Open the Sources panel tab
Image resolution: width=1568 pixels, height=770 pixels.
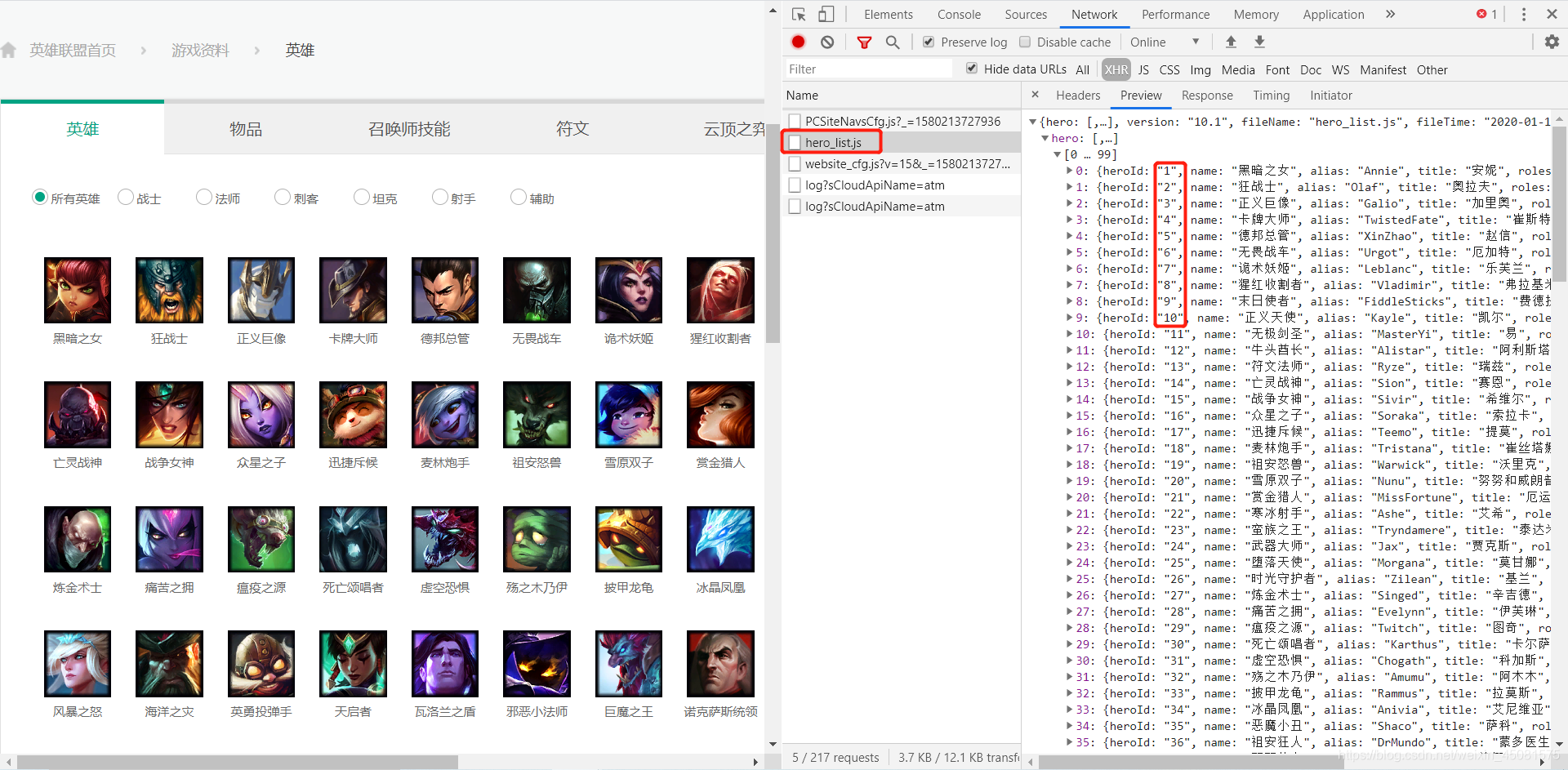click(x=1026, y=14)
